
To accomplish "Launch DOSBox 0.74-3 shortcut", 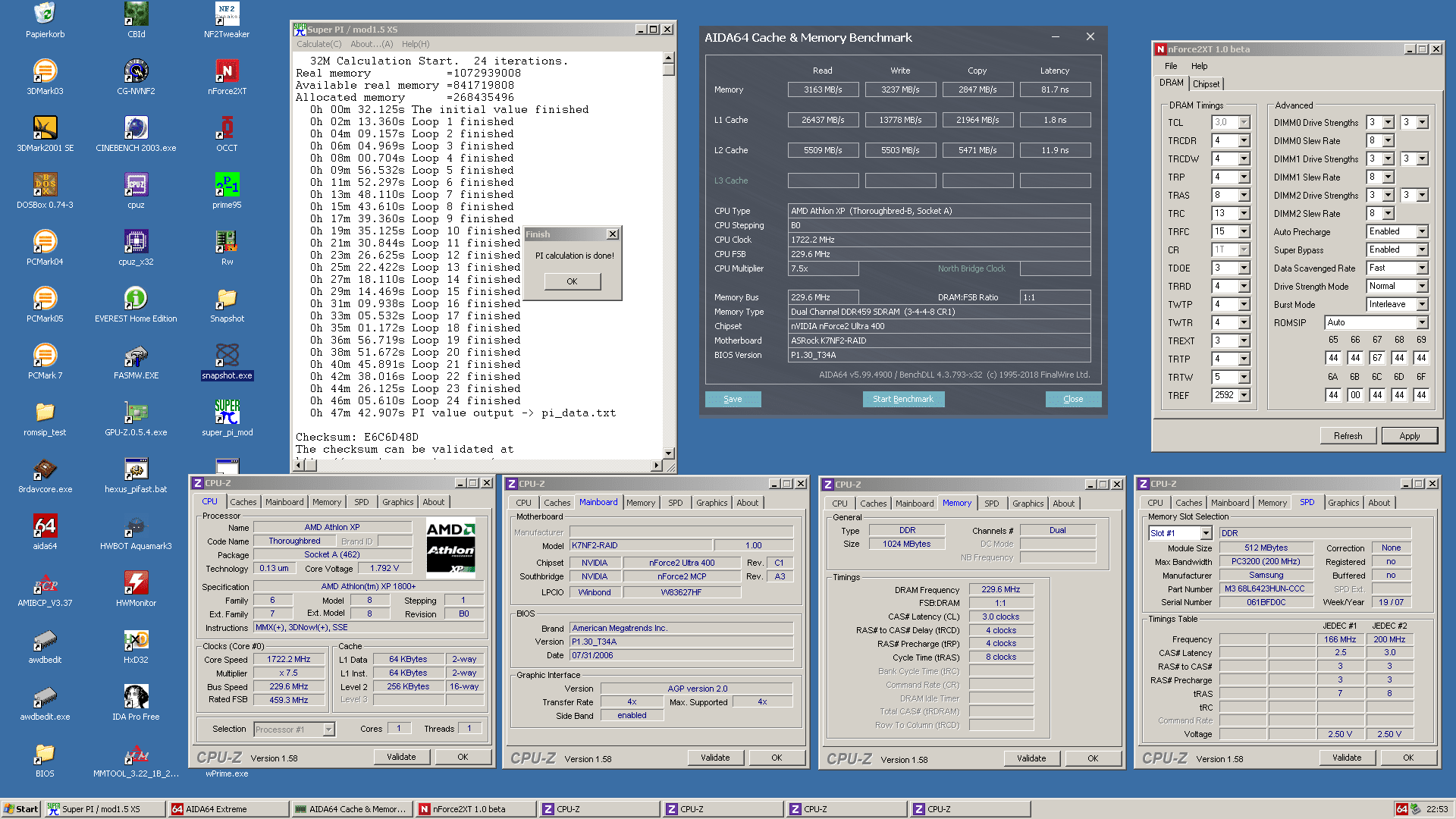I will pos(45,191).
